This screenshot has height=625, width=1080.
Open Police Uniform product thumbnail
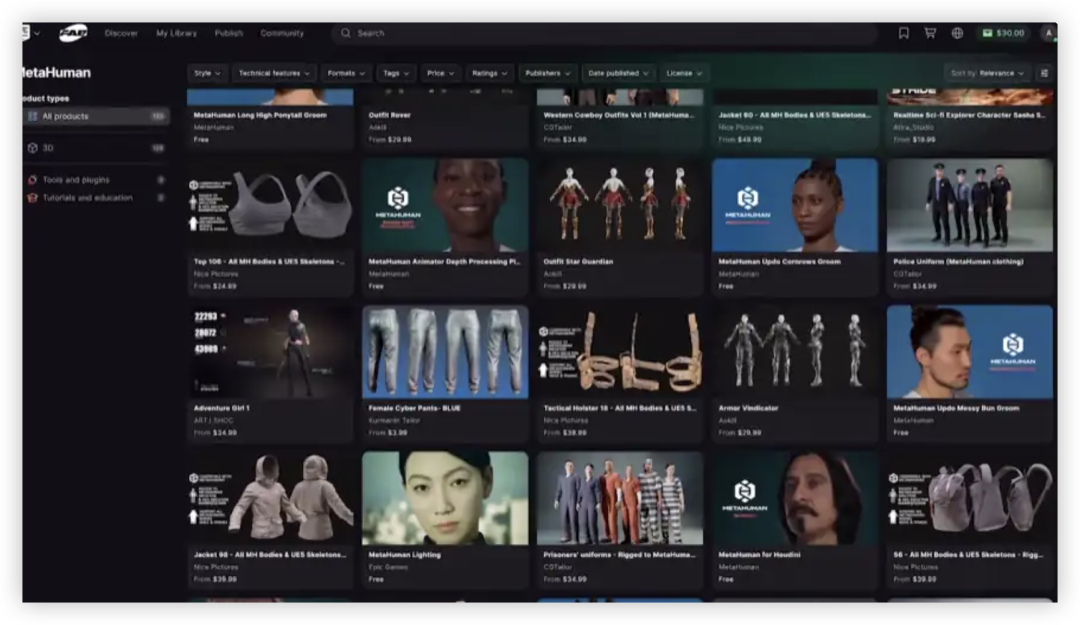tap(970, 205)
